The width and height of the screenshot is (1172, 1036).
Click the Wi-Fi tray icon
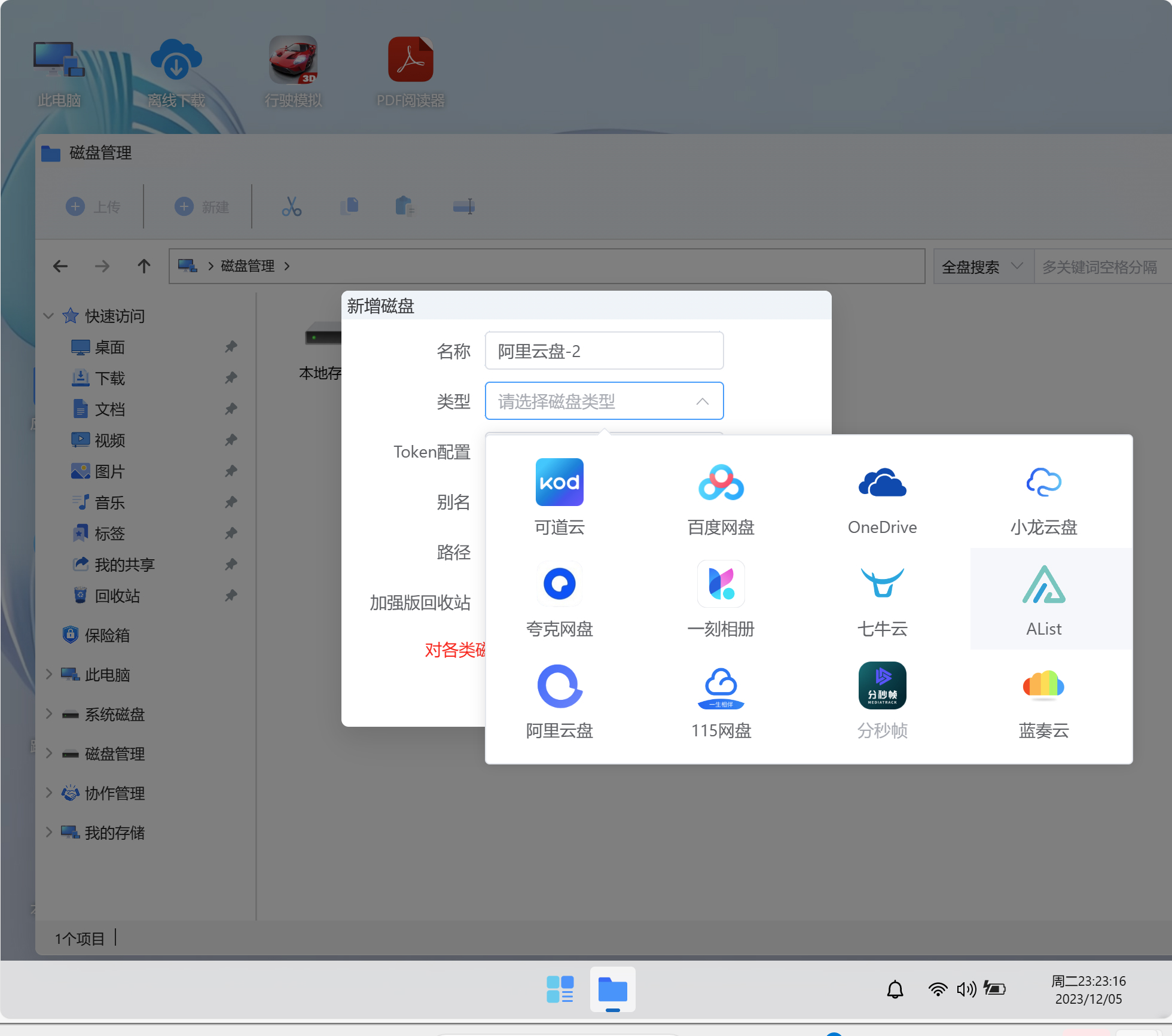coord(937,989)
